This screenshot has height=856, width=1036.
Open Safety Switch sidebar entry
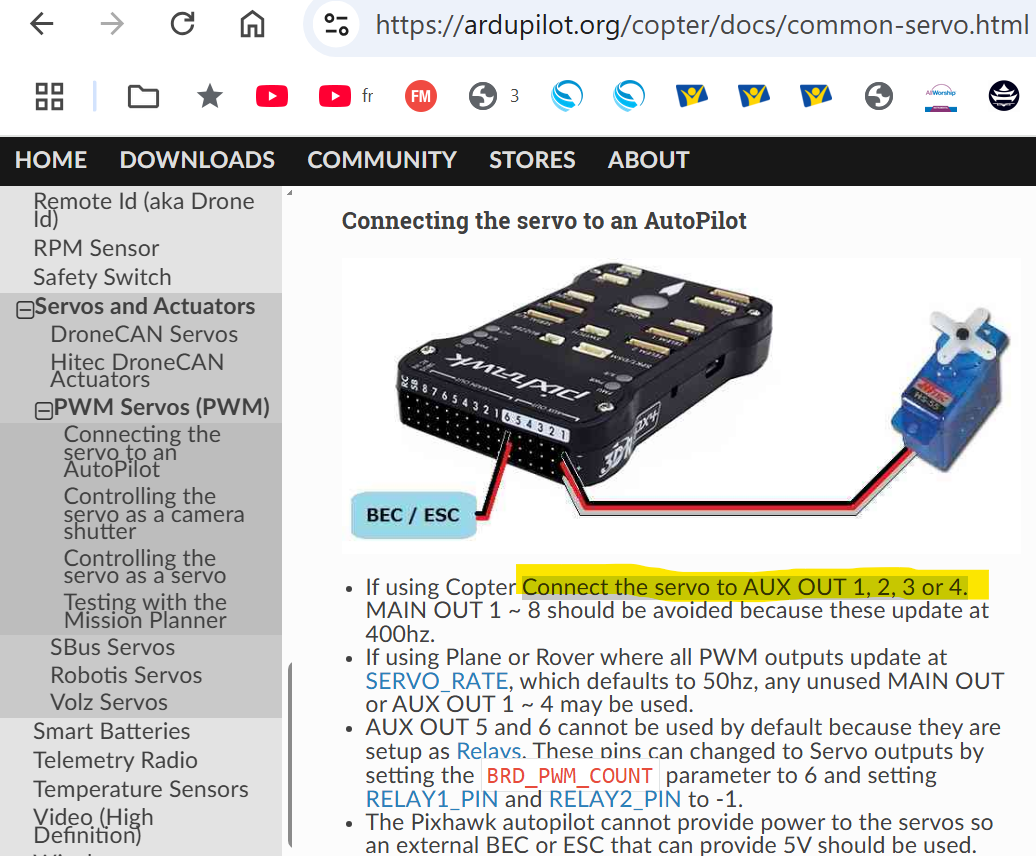tap(102, 277)
